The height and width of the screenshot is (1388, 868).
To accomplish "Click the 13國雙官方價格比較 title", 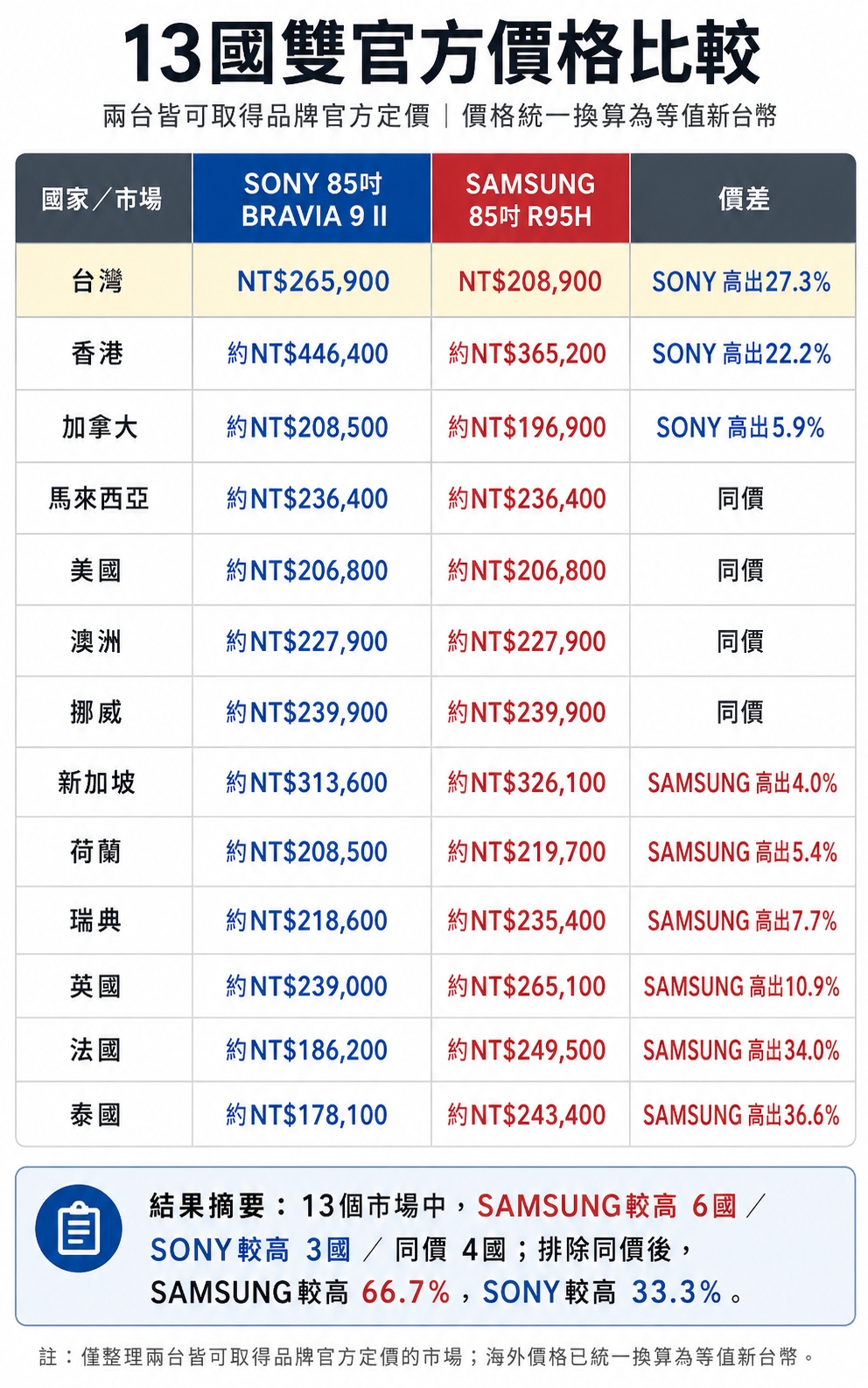I will (x=440, y=53).
